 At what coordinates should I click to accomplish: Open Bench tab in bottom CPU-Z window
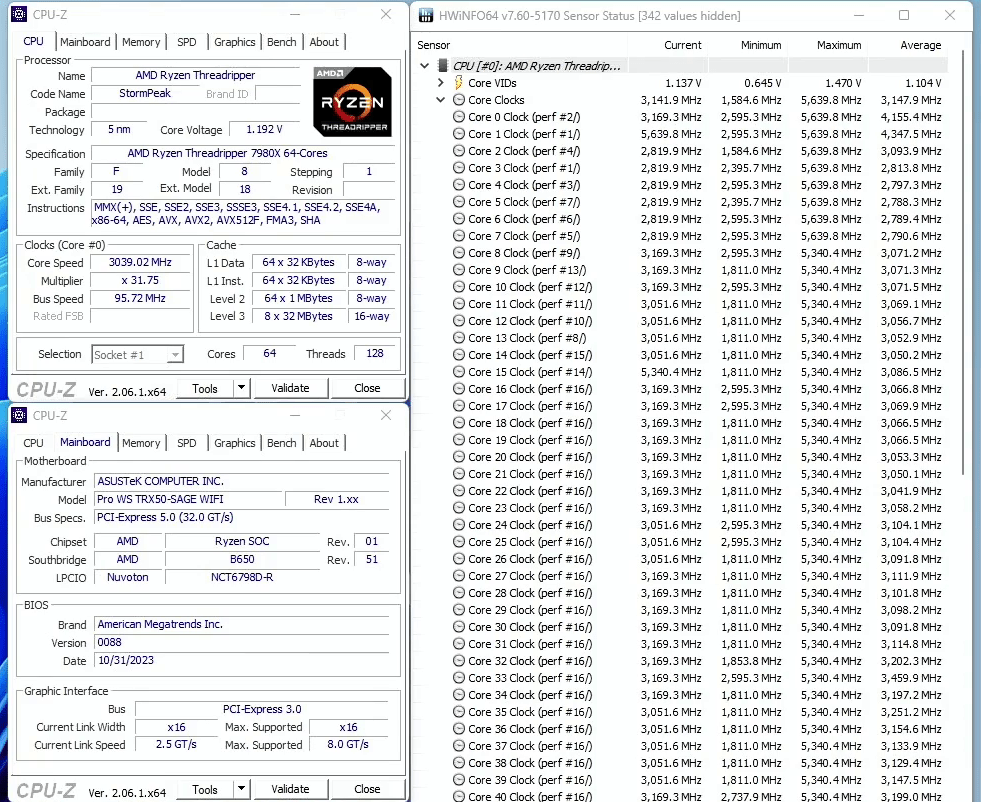point(282,443)
